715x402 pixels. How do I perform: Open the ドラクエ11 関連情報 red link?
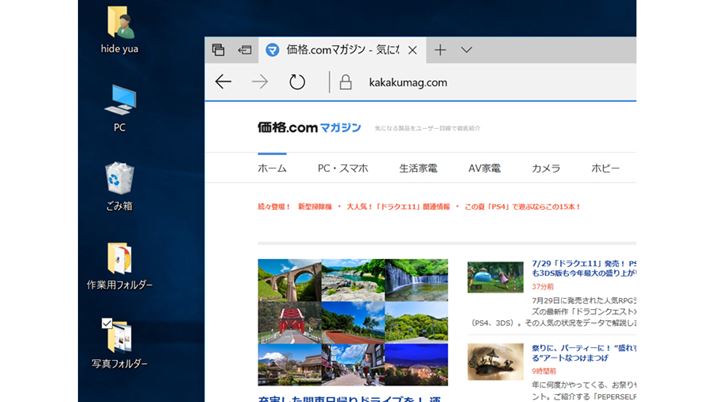tap(398, 206)
